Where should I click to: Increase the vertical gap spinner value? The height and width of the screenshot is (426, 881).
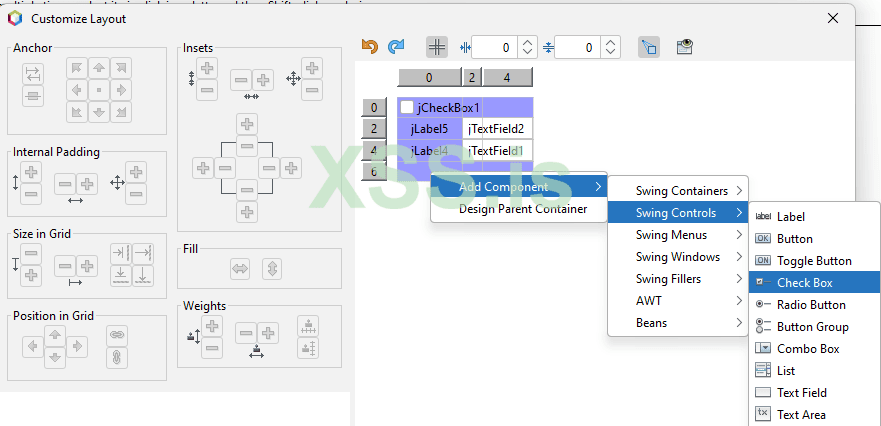coord(610,43)
